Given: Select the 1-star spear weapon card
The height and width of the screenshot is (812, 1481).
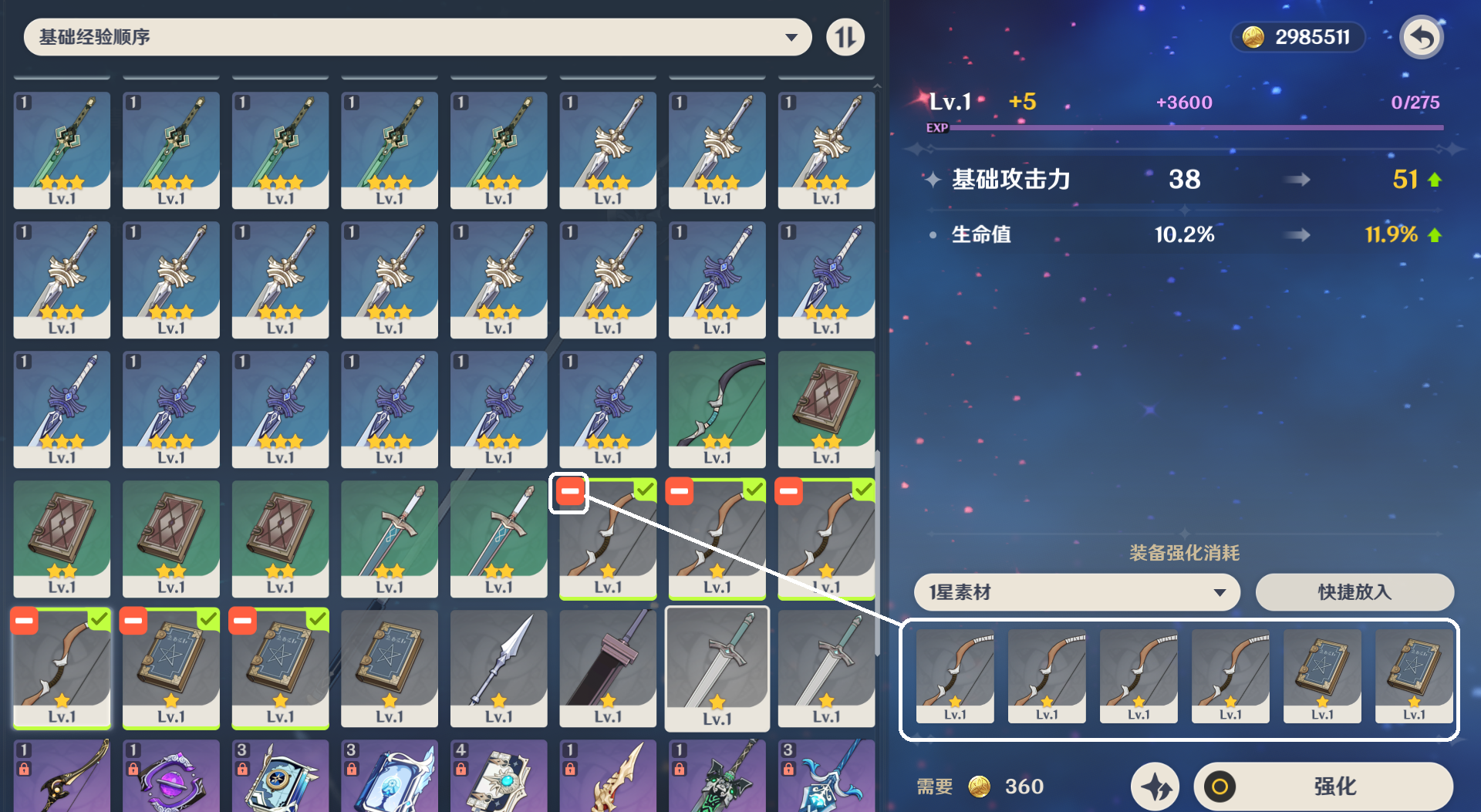Looking at the screenshot, I should click(x=498, y=669).
